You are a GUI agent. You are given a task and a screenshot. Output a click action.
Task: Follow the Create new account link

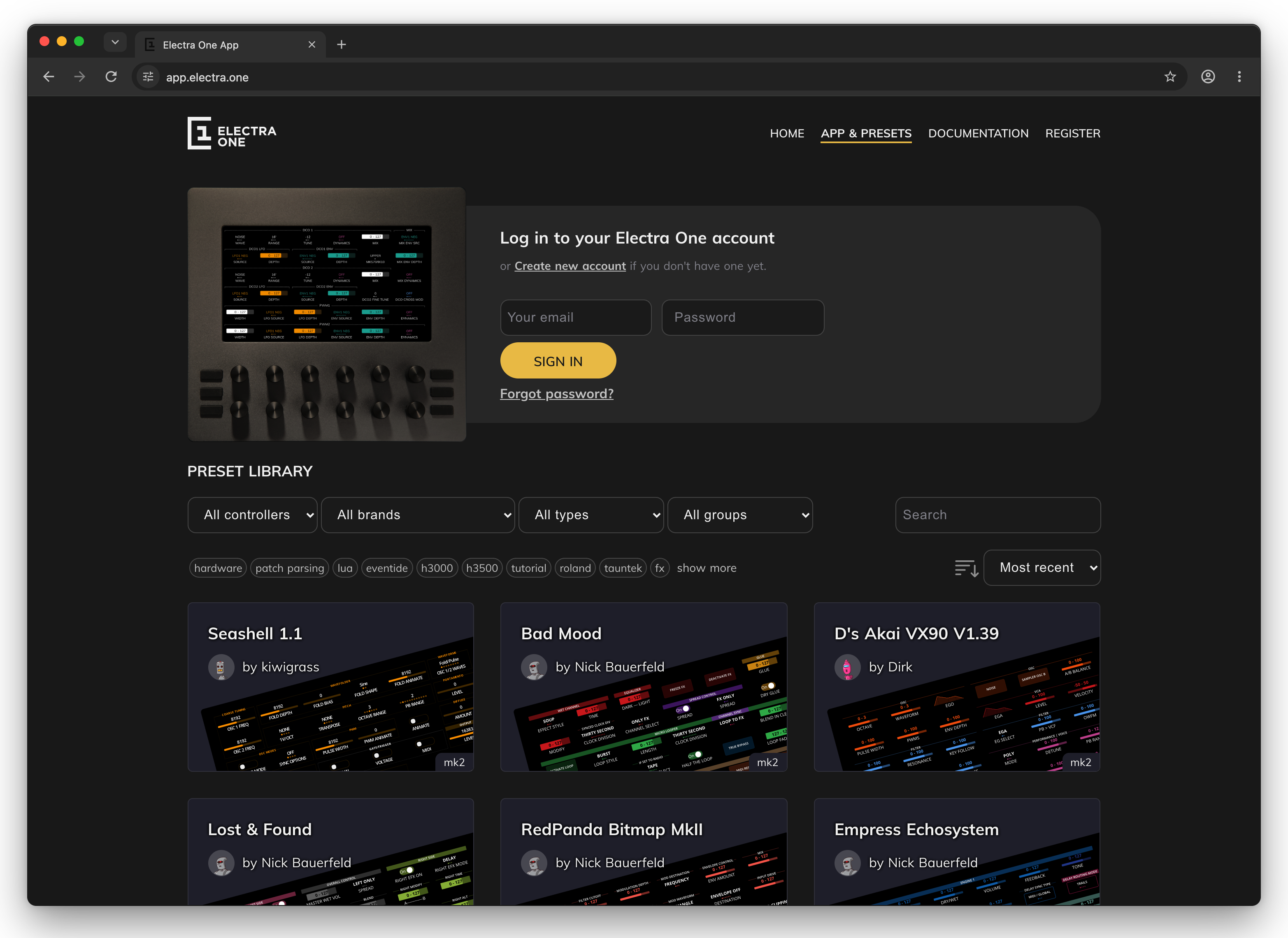coord(570,266)
